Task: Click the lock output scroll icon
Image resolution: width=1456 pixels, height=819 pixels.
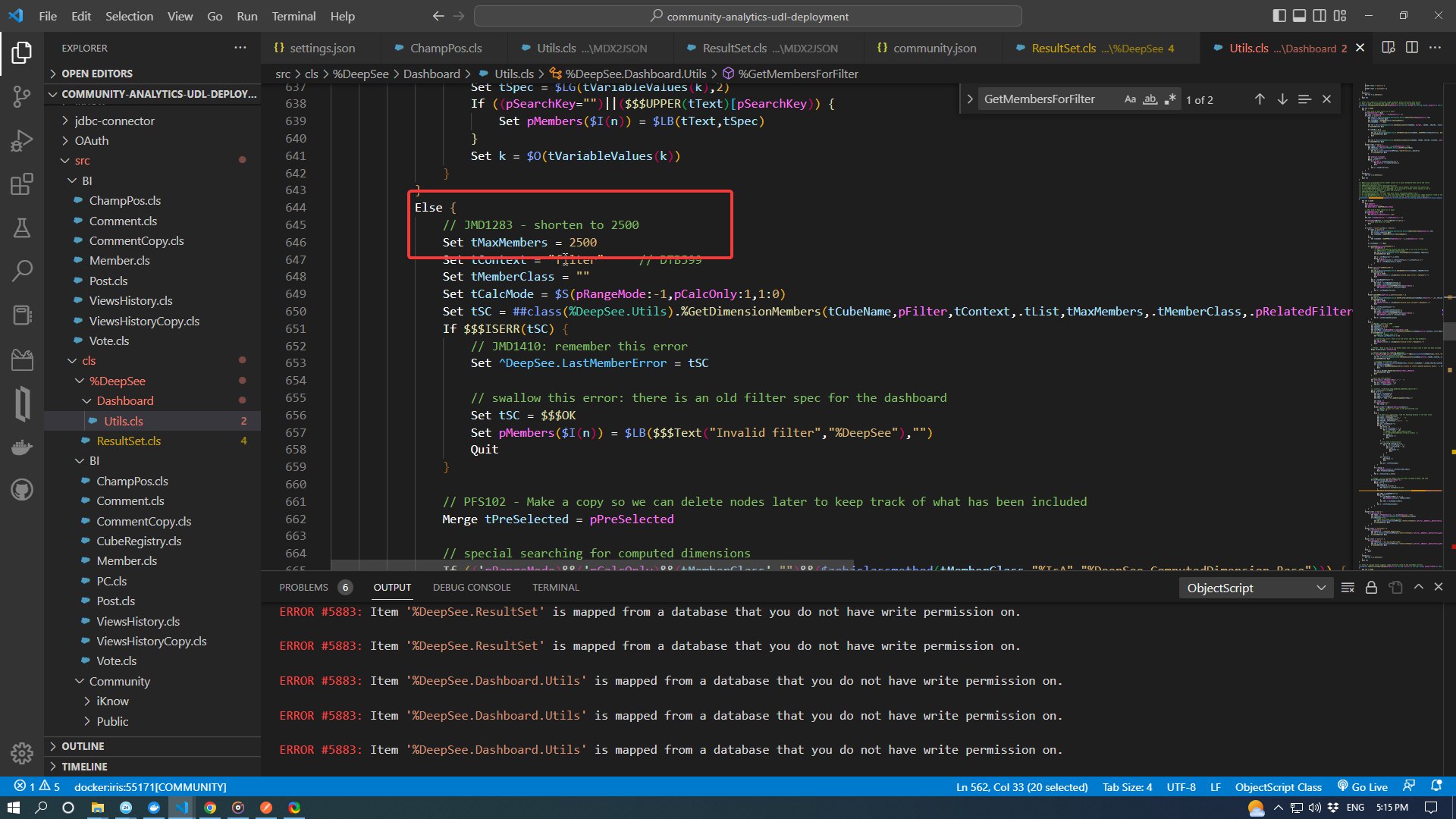Action: click(1371, 588)
